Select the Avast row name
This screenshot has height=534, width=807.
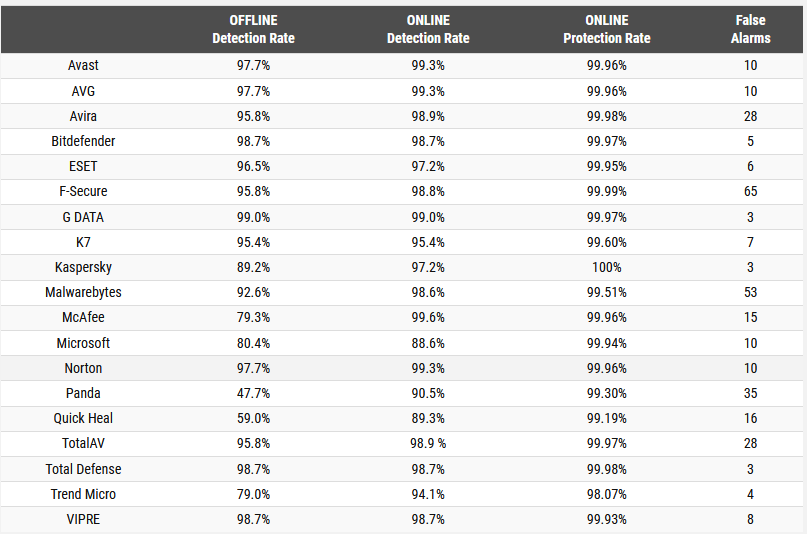(x=83, y=65)
